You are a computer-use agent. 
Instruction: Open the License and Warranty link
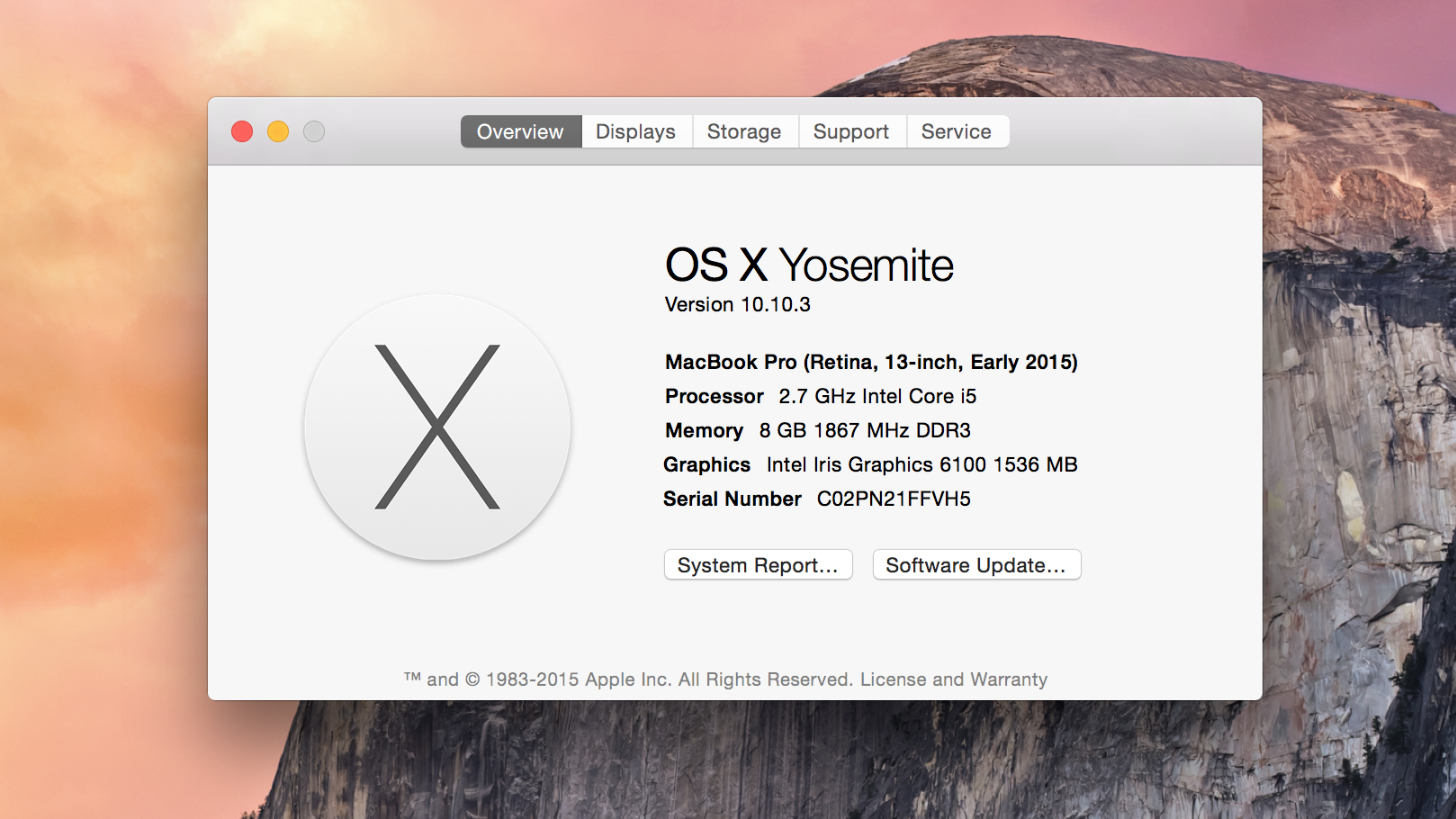954,679
